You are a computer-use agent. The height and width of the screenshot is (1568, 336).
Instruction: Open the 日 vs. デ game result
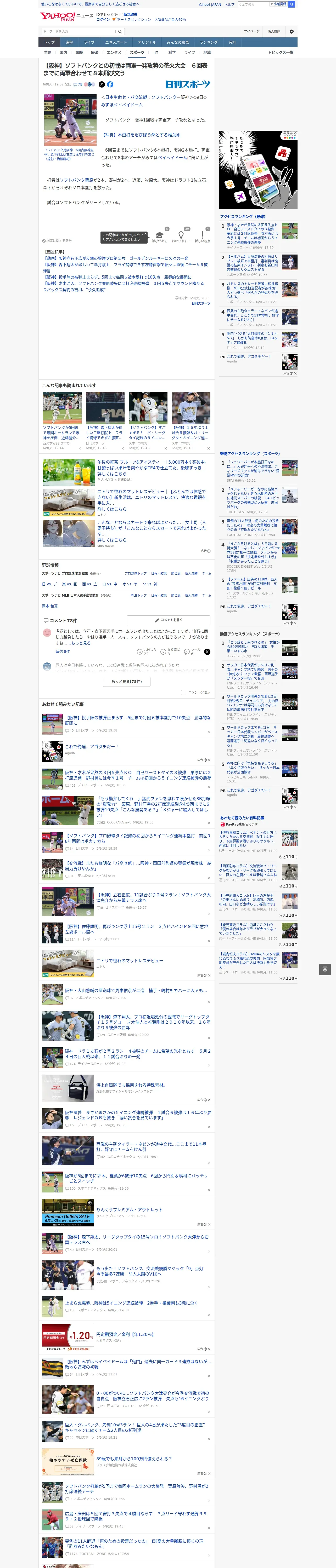pyautogui.click(x=49, y=584)
